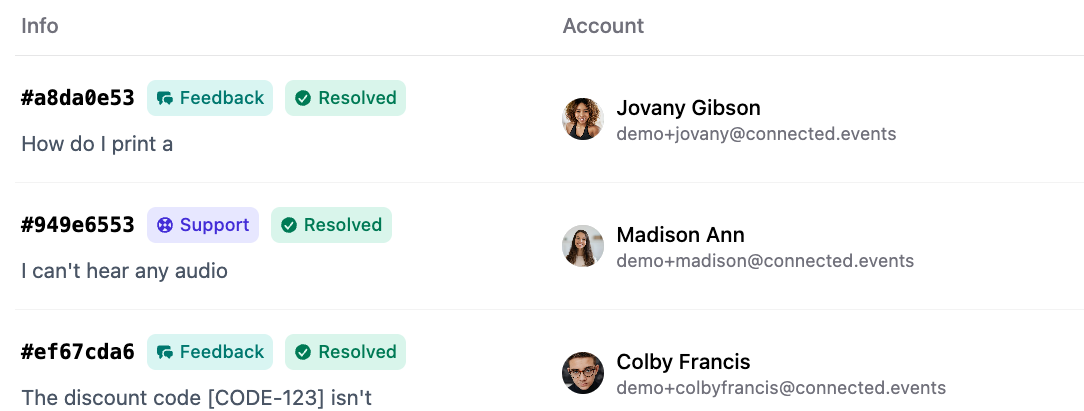The height and width of the screenshot is (411, 1084).
Task: Click the Resolved checkmark icon on ticket #ef67cda6
Action: pyautogui.click(x=304, y=352)
